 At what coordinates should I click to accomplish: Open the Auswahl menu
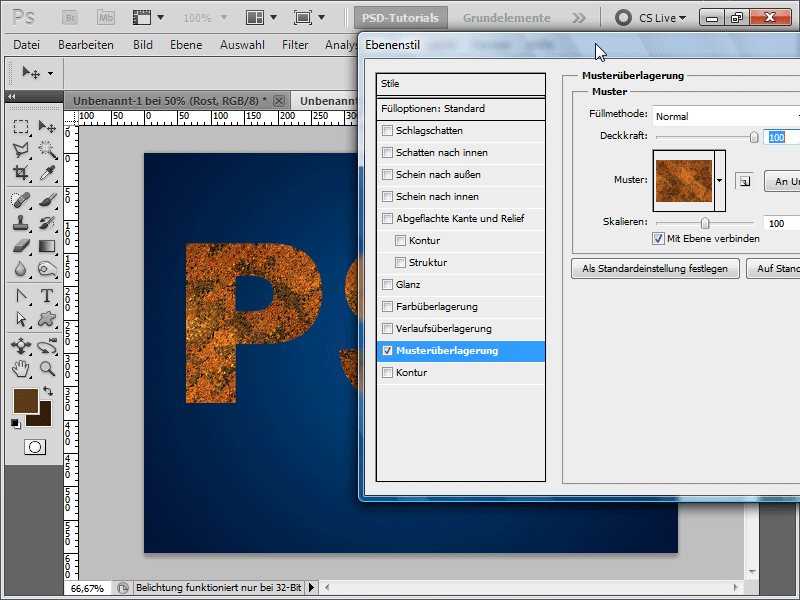[x=242, y=45]
